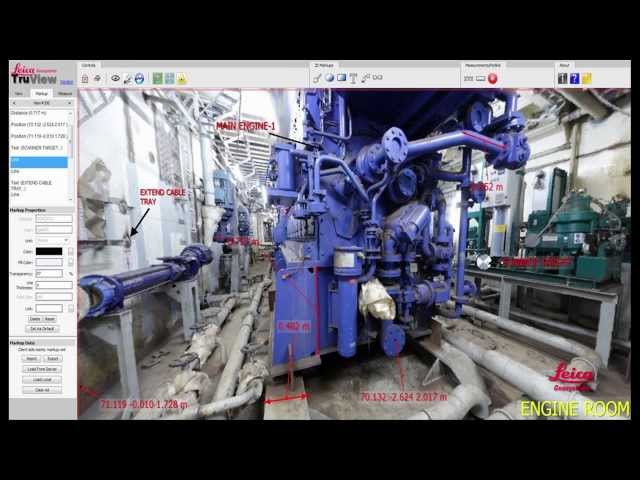Viewport: 640px width, 480px height.
Task: Click the blue globe icon
Action: pos(140,78)
